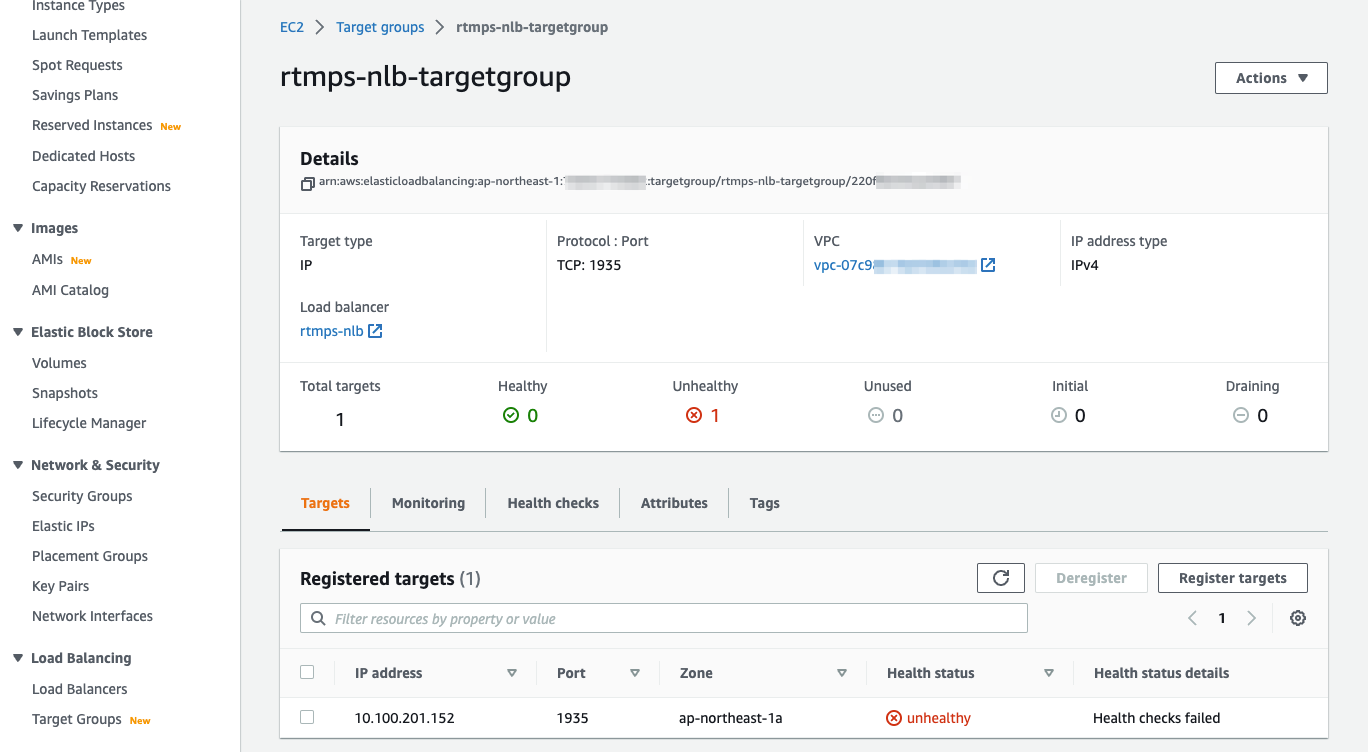
Task: Click the Draining minus icon
Action: pos(1241,415)
